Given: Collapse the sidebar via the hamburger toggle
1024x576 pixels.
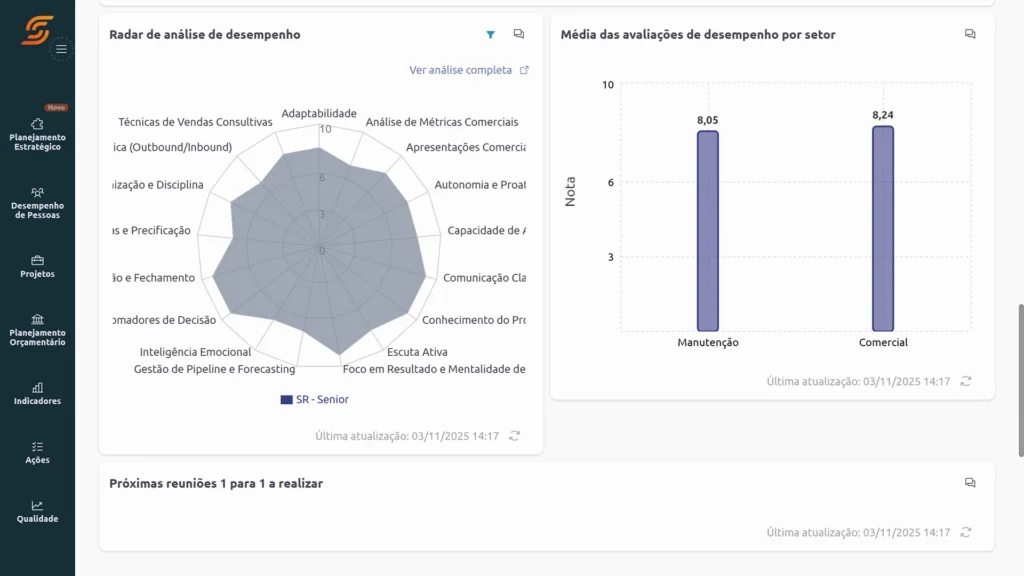Looking at the screenshot, I should [60, 48].
